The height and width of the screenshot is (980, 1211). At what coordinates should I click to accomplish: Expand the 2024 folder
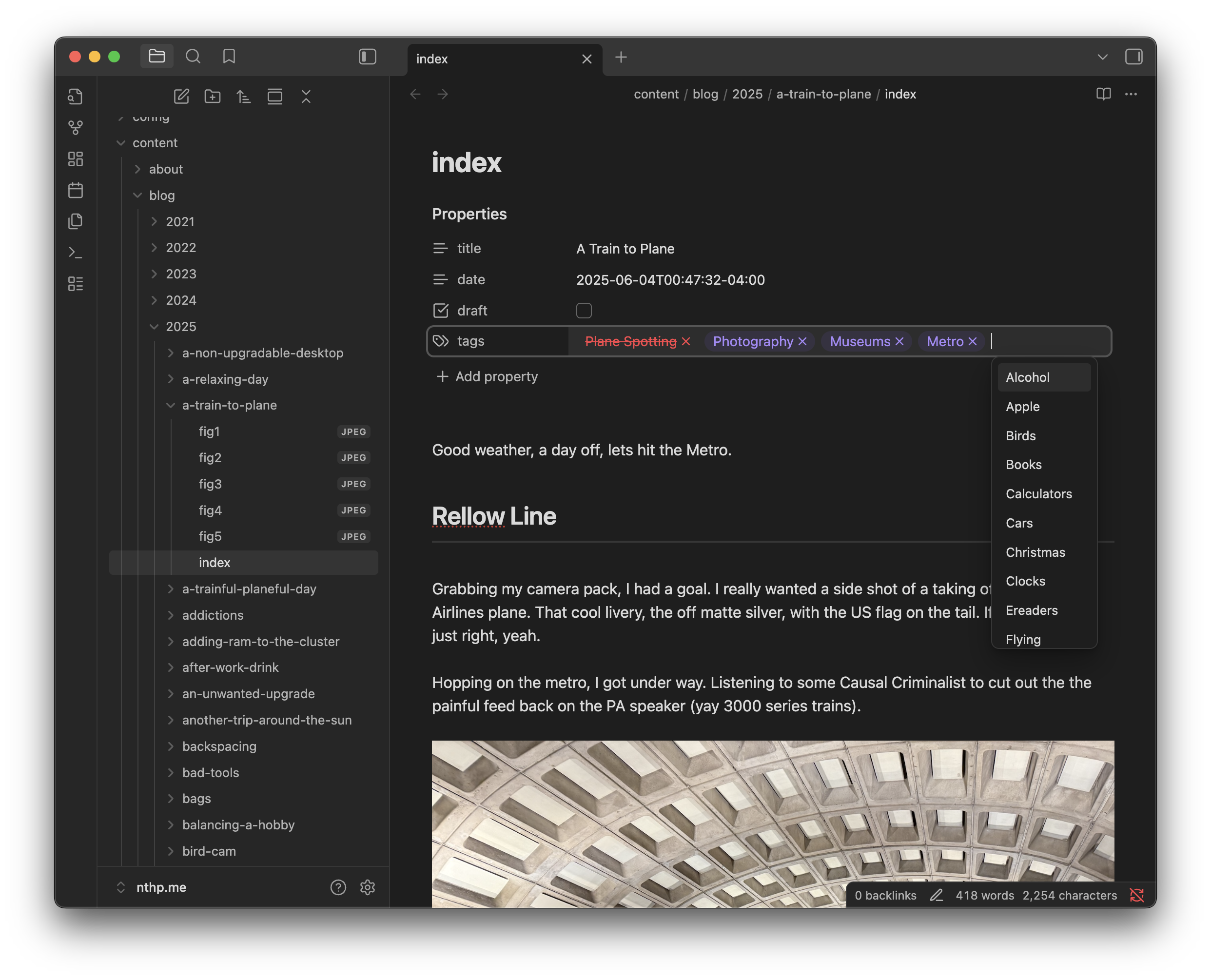(x=180, y=300)
